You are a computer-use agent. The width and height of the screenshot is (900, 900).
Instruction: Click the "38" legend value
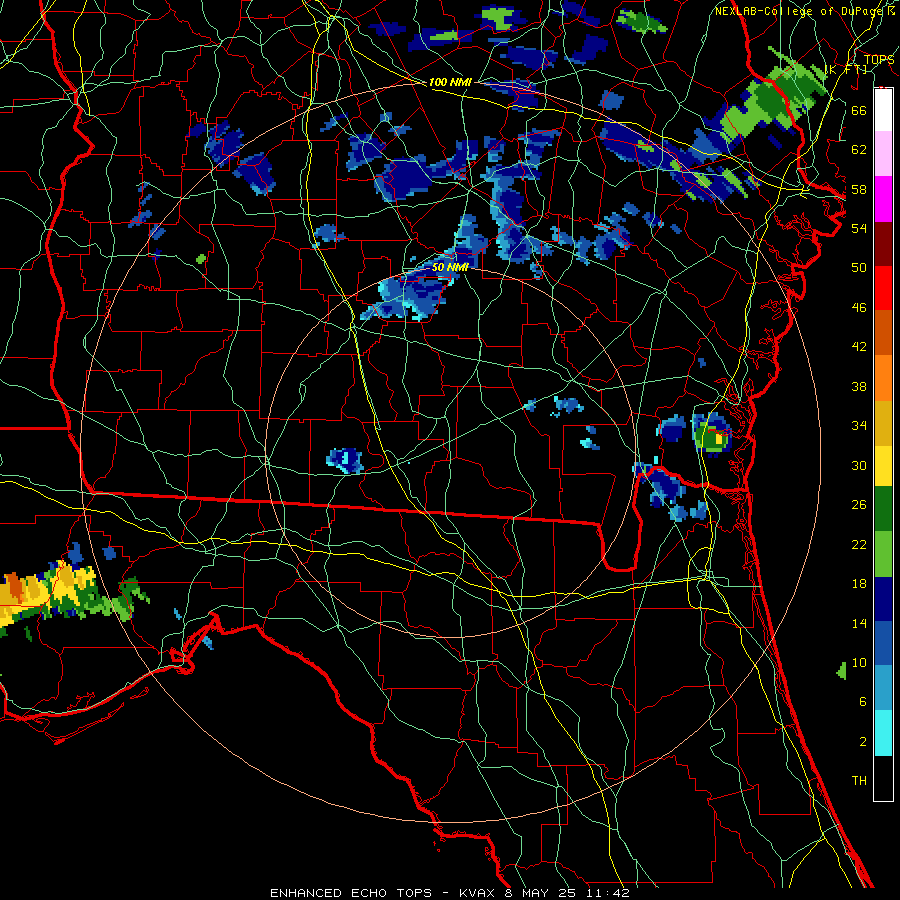[x=859, y=386]
